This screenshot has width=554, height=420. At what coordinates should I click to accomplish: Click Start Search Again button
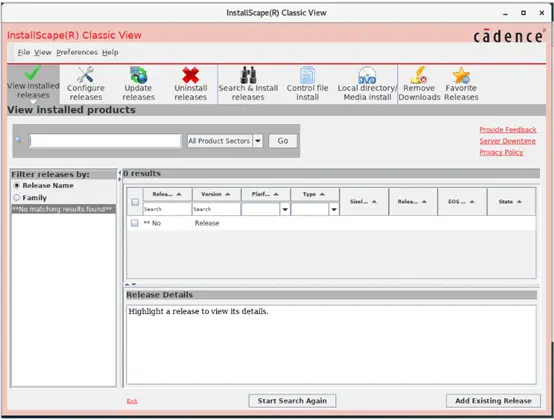[292, 401]
